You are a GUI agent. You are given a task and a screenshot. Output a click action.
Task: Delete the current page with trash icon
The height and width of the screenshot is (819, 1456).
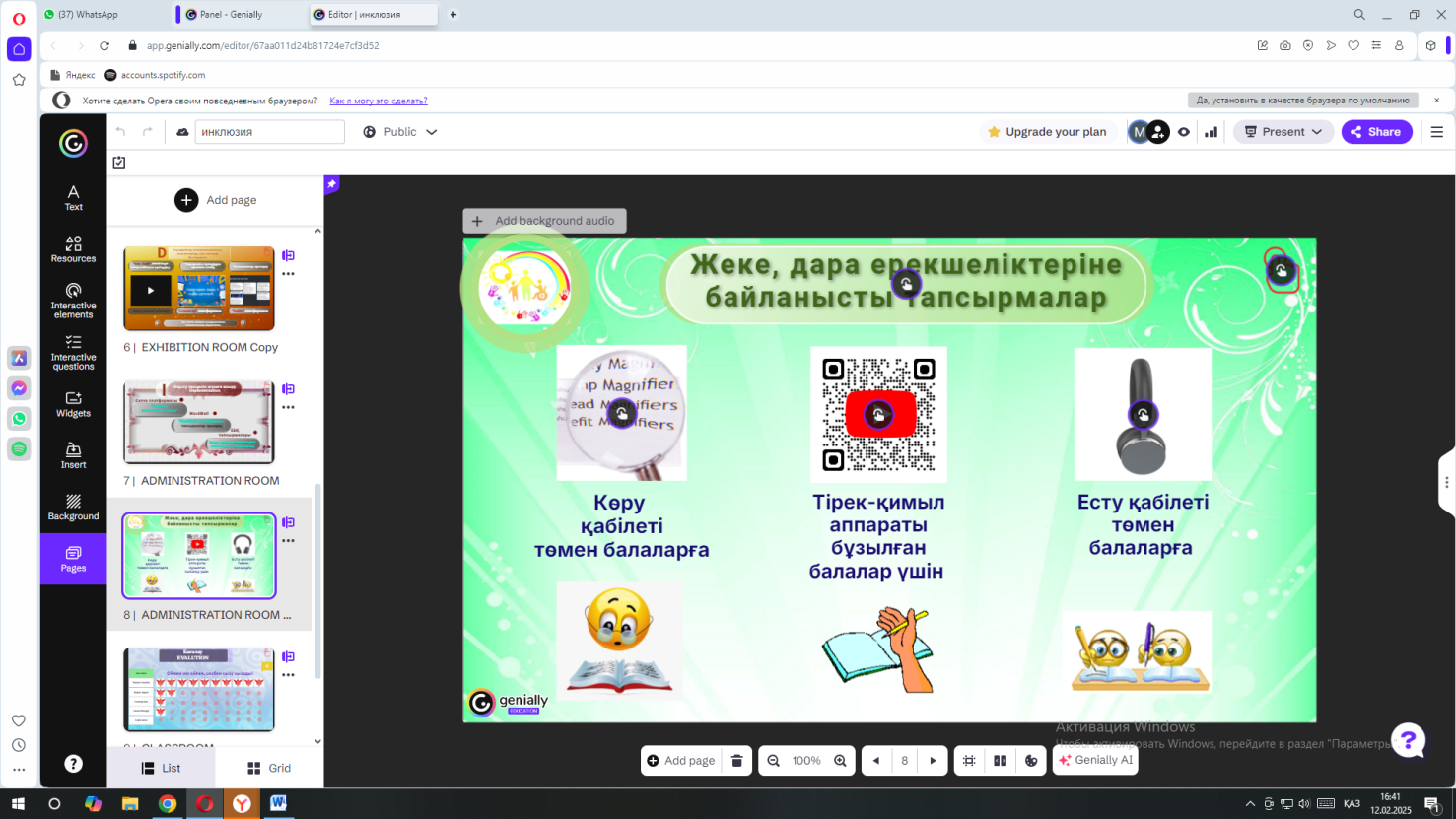[736, 761]
